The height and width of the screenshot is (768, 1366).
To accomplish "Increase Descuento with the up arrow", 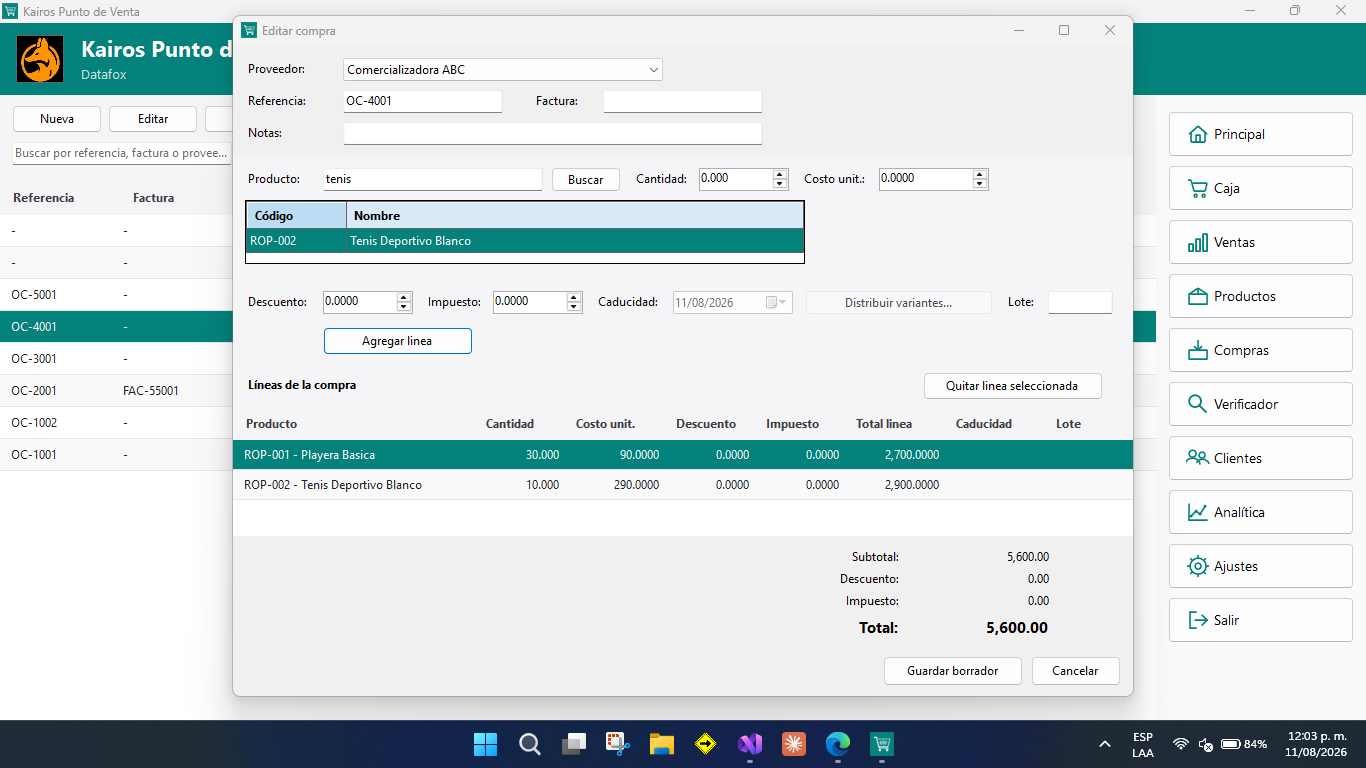I will tap(404, 297).
